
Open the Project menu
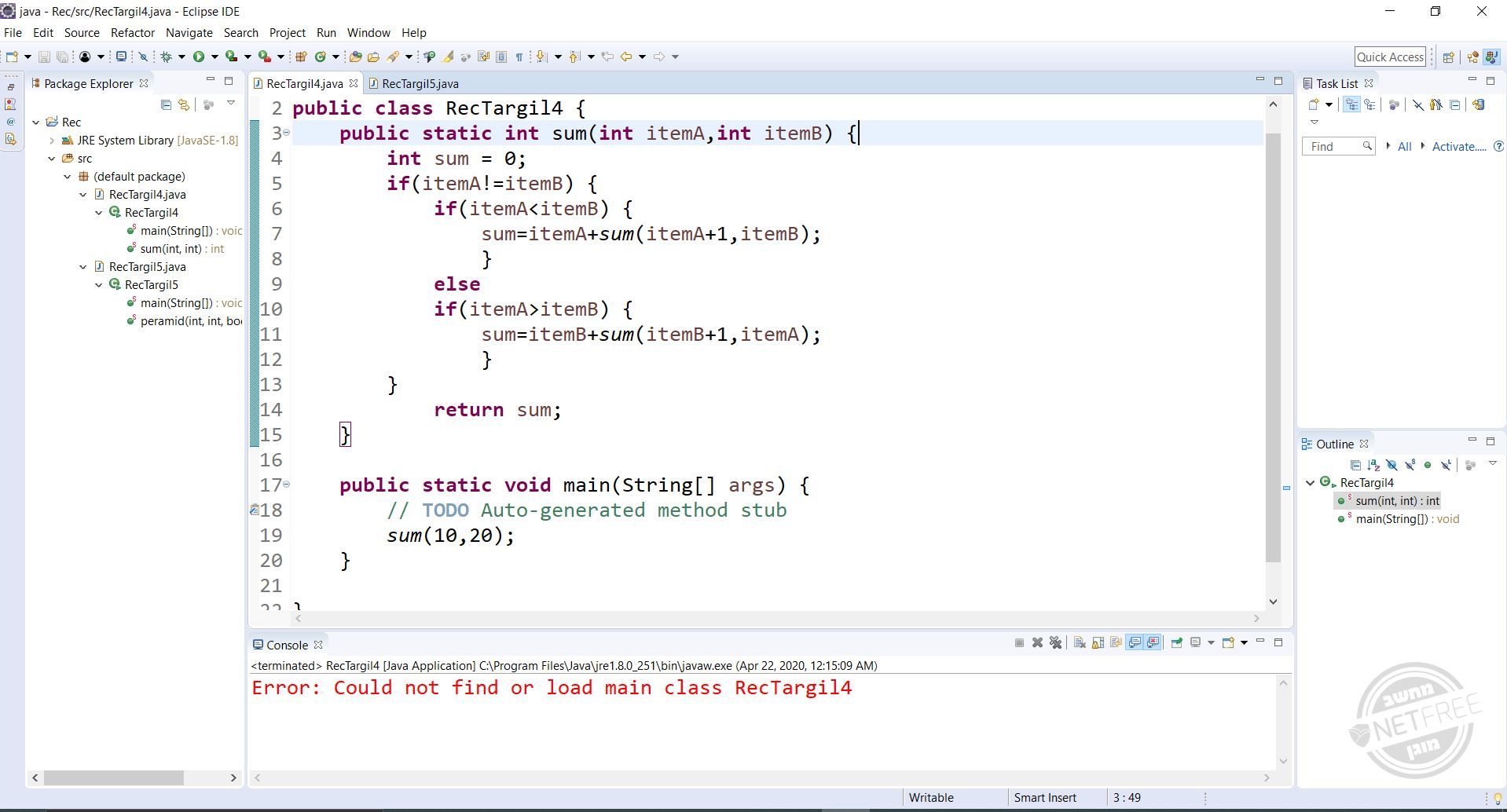point(288,33)
